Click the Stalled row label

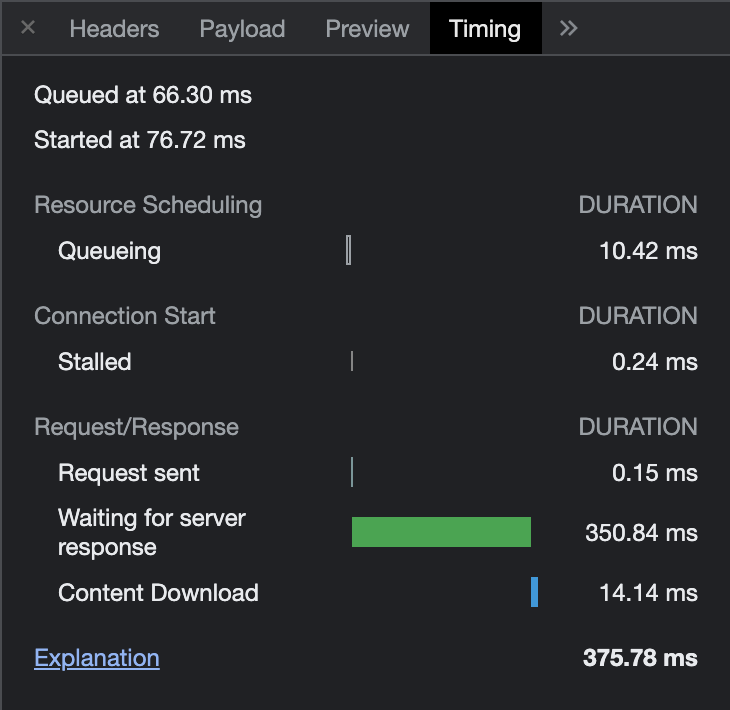tap(95, 362)
